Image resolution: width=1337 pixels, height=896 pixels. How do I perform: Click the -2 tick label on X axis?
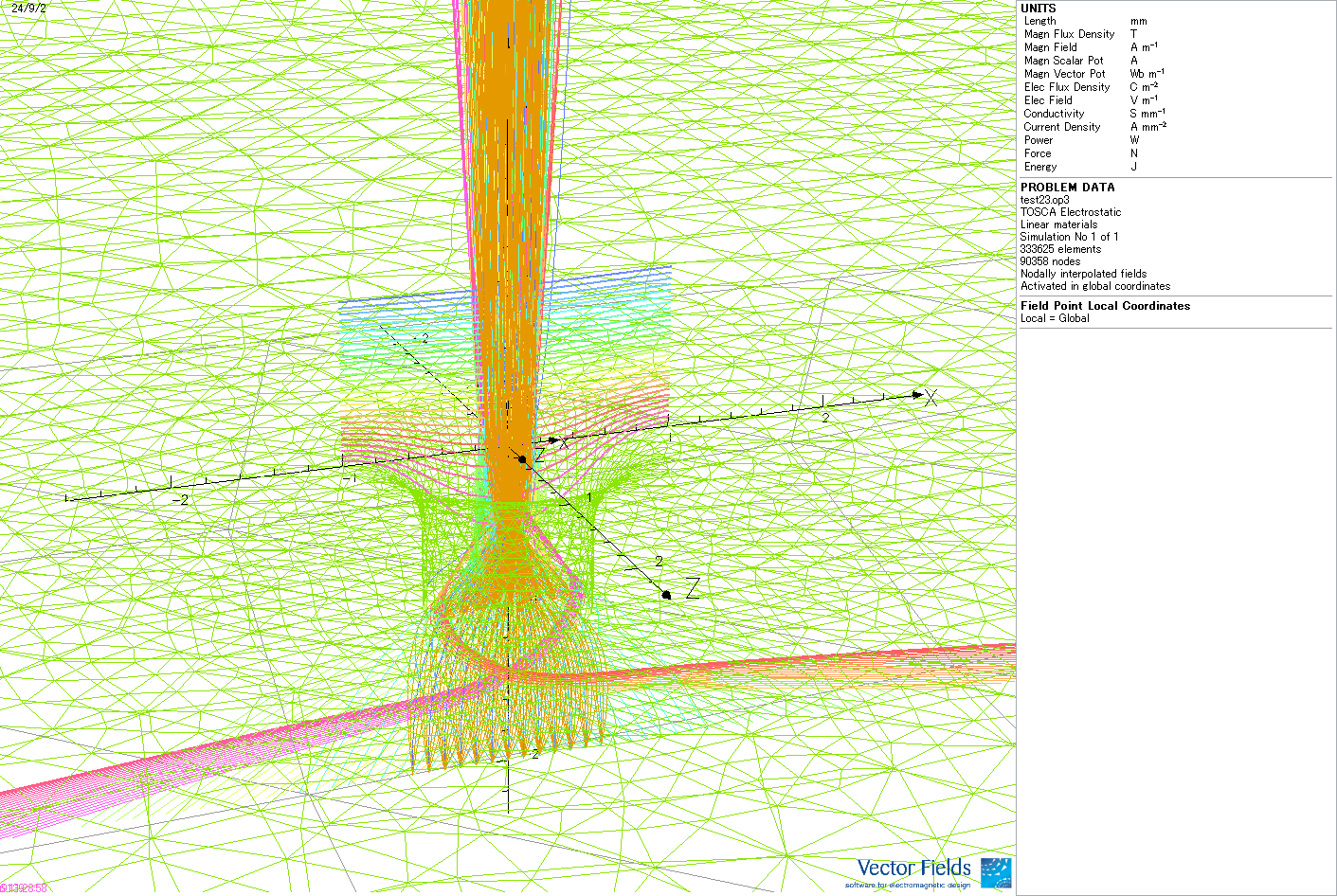pyautogui.click(x=183, y=500)
